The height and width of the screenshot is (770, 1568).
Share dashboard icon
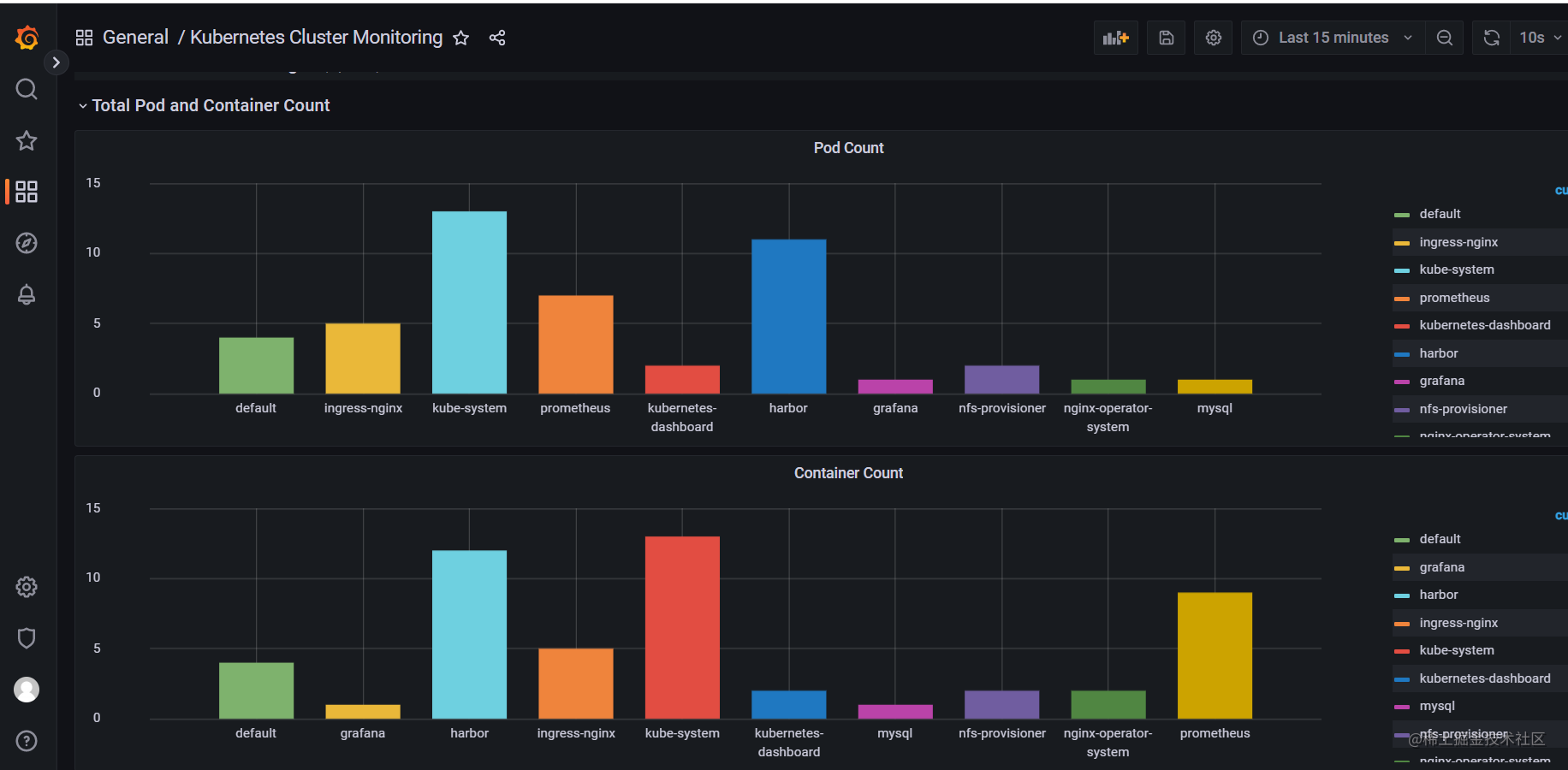click(x=497, y=38)
